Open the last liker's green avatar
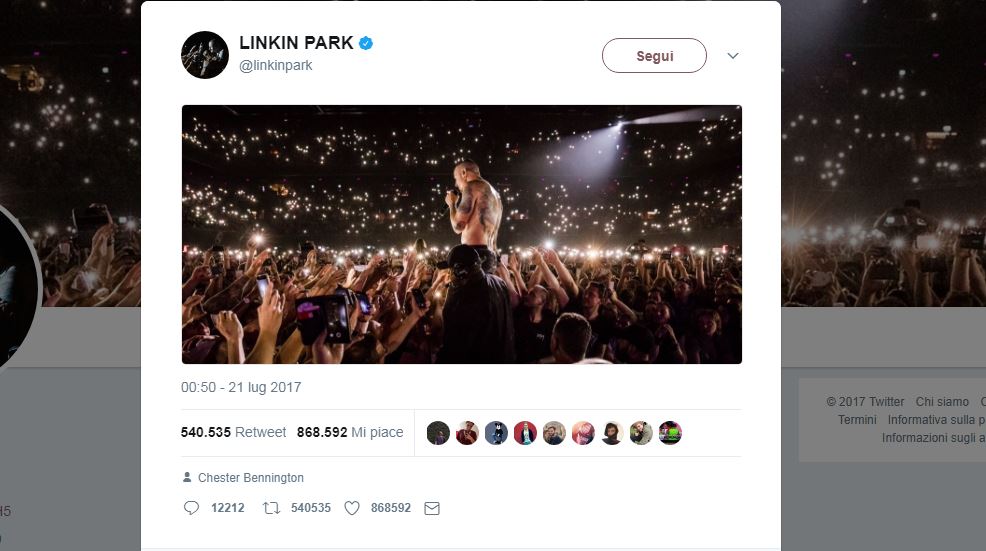Screen dimensions: 986x551 pyautogui.click(x=670, y=433)
